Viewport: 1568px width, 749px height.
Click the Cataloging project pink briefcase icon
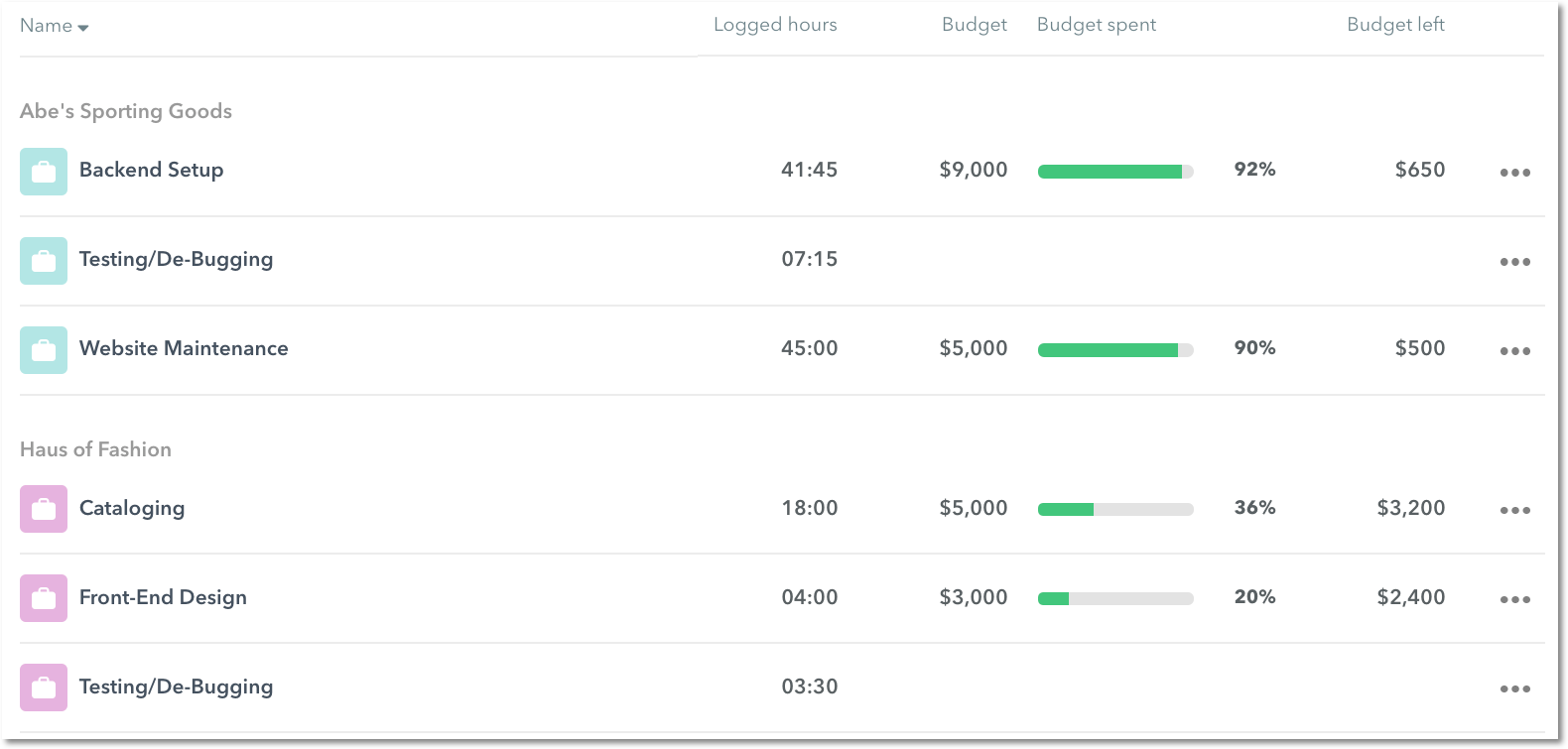[x=44, y=509]
